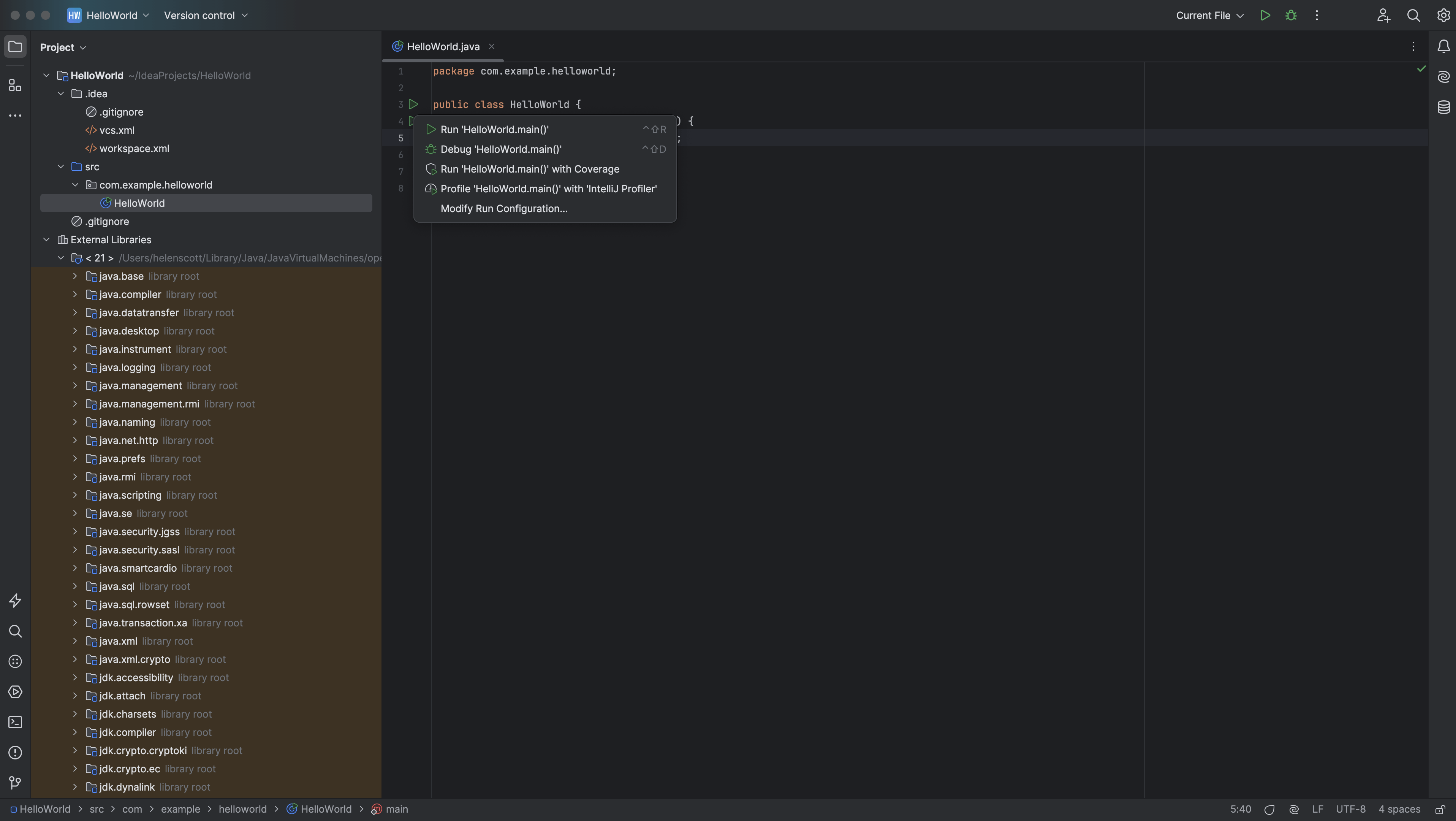The height and width of the screenshot is (821, 1456).
Task: Click the Search Everywhere magnifier icon
Action: (x=1413, y=15)
